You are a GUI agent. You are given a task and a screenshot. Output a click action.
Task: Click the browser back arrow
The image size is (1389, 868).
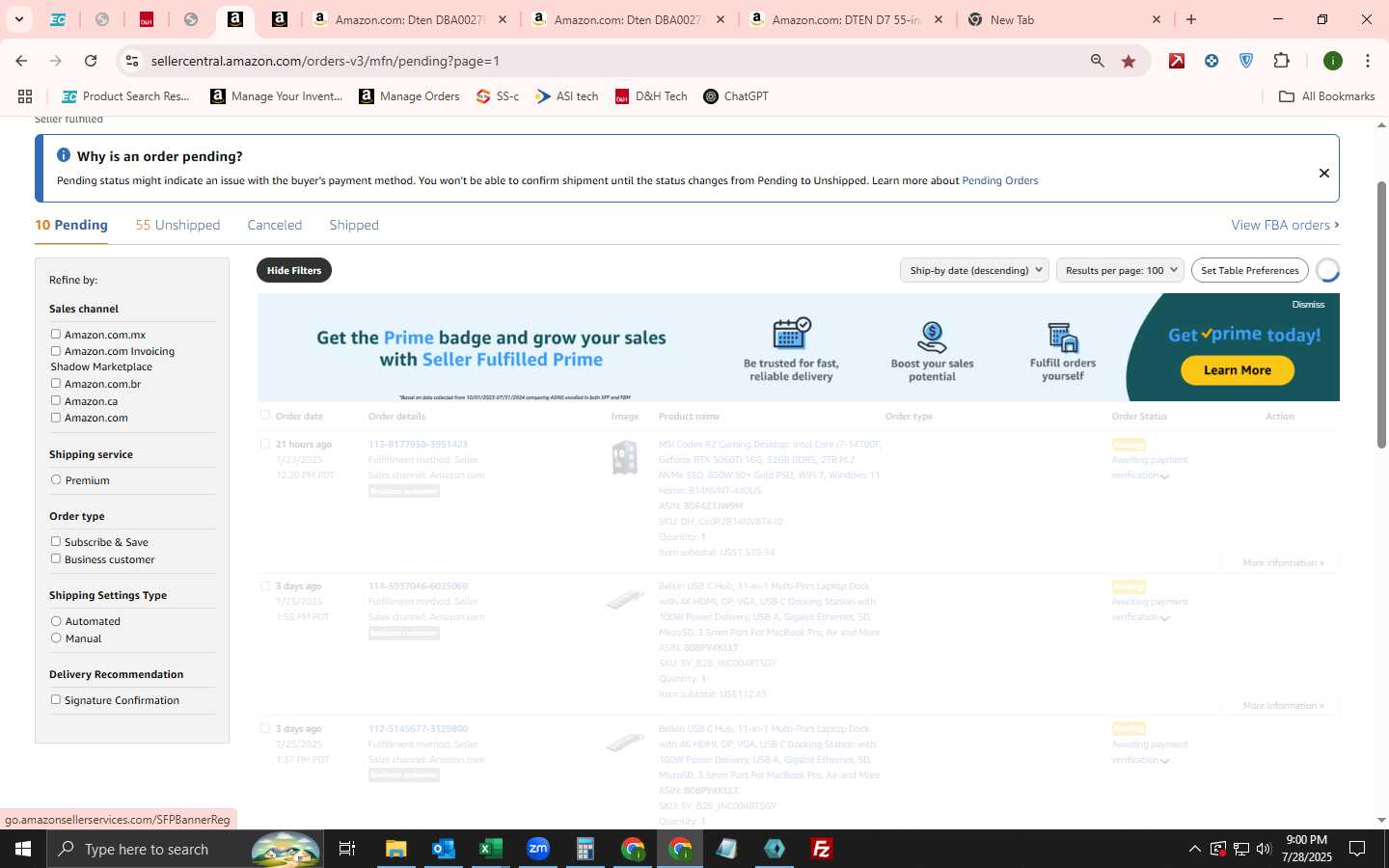(21, 61)
